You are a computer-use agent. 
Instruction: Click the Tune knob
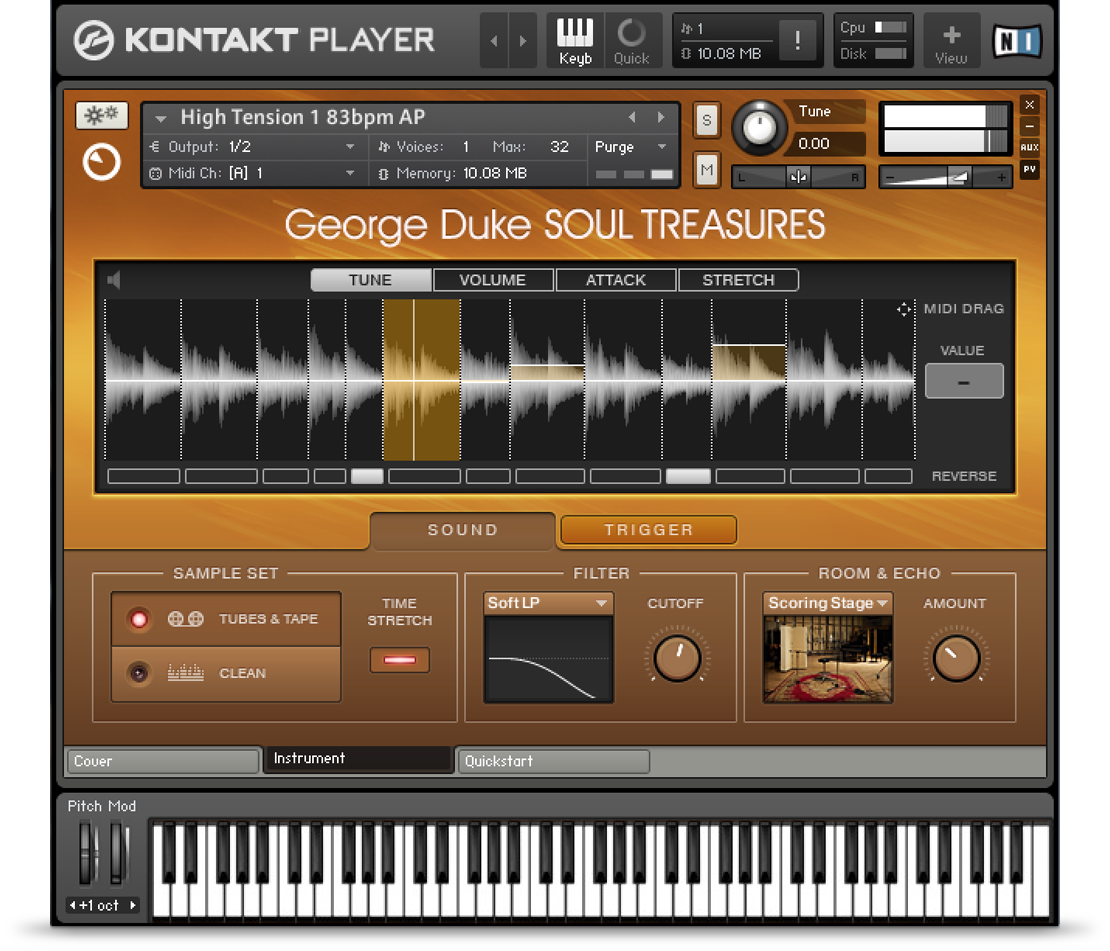(x=759, y=128)
